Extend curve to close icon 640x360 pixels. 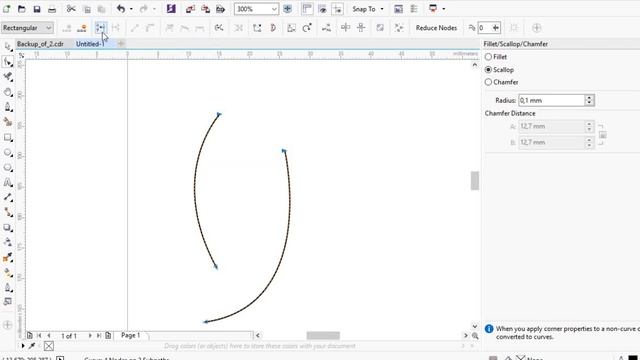(257, 28)
